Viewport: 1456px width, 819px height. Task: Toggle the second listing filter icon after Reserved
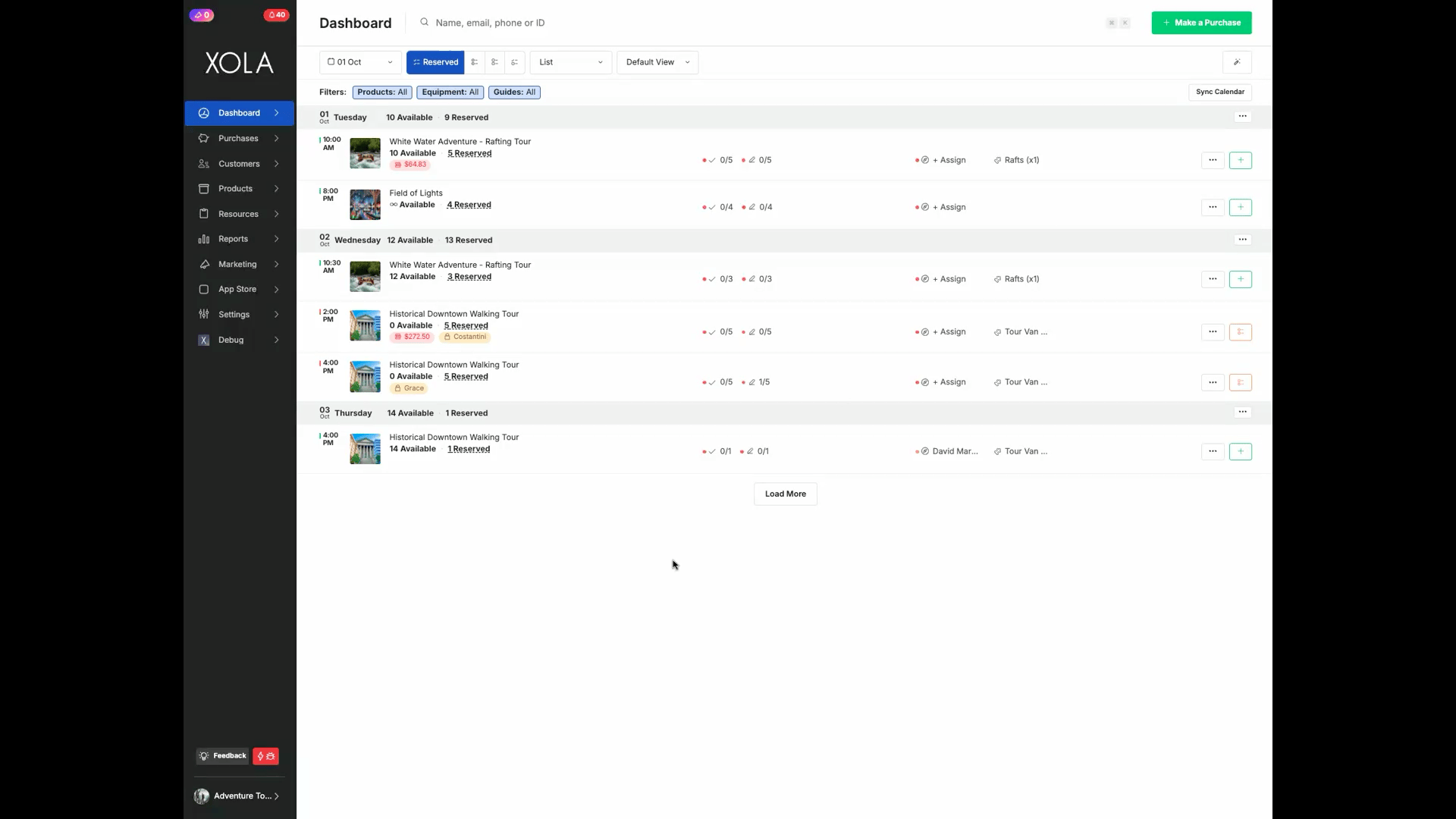[475, 62]
